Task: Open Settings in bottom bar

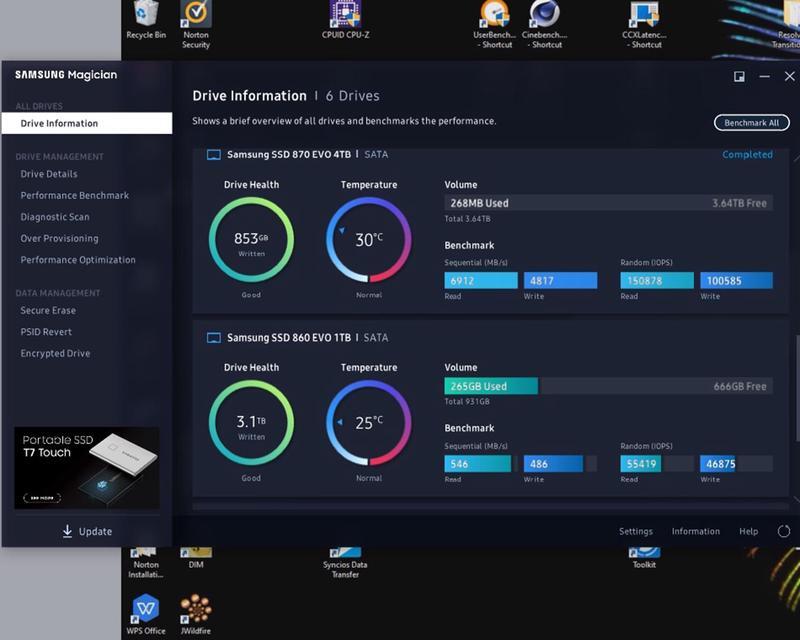Action: [x=636, y=531]
